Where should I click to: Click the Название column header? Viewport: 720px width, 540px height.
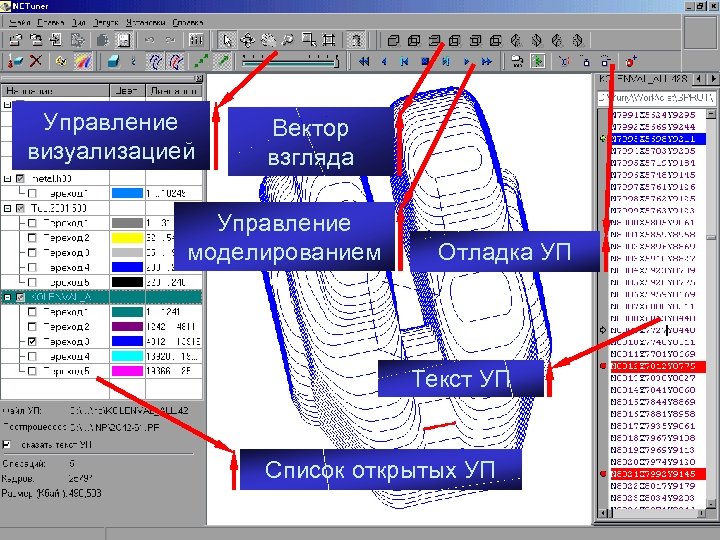(55, 90)
